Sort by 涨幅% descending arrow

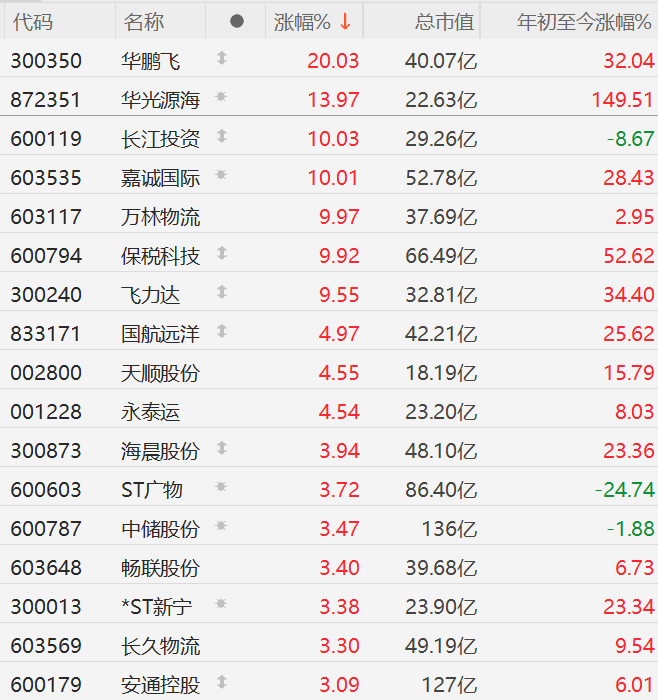345,21
